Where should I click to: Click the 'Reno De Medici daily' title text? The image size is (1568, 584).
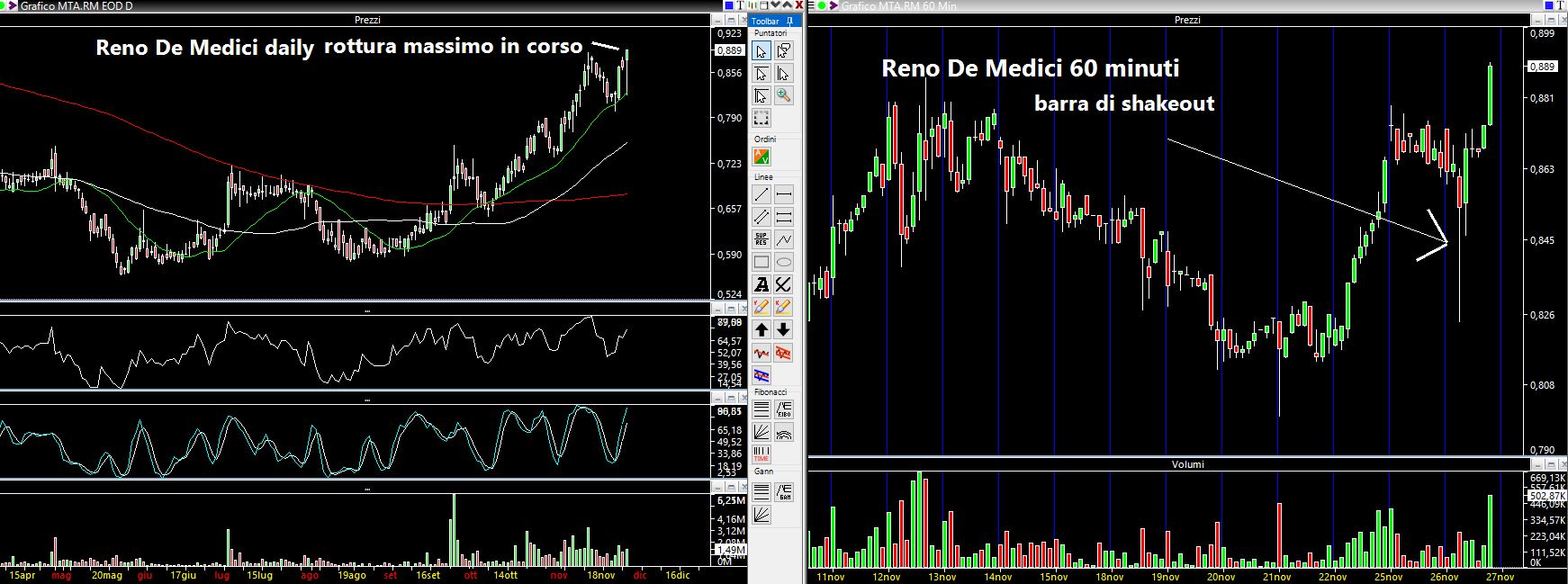click(205, 48)
